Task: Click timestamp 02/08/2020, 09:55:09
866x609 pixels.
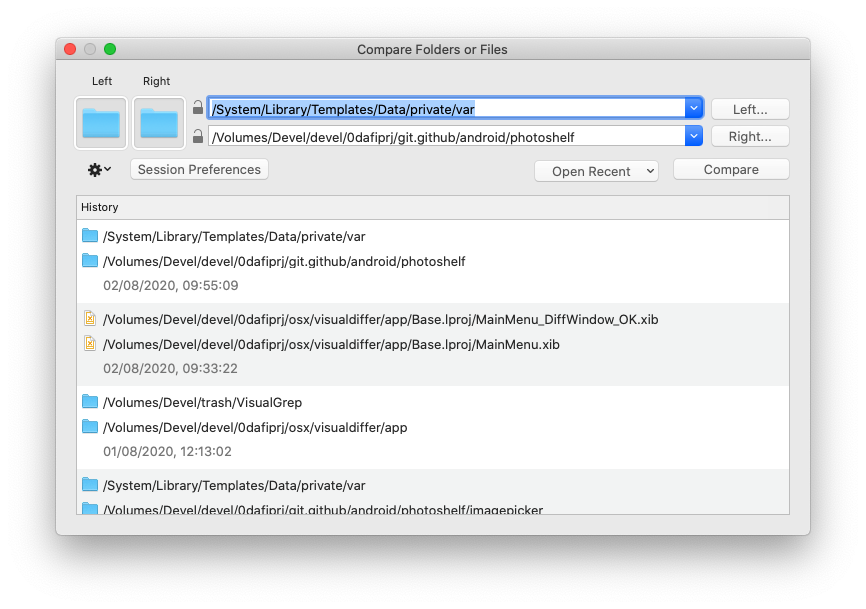Action: (171, 285)
